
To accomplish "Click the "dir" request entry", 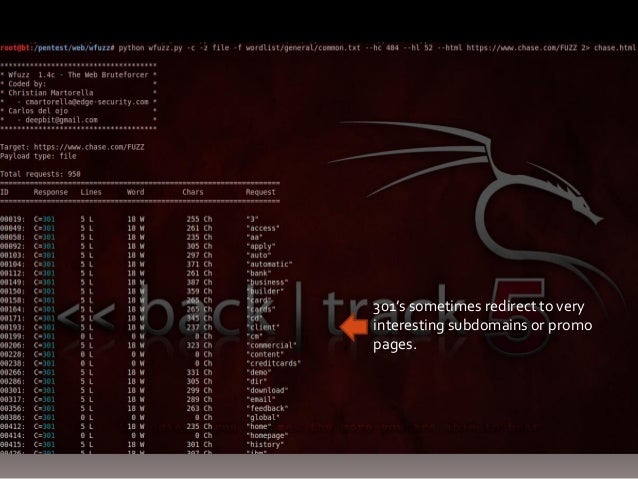I will pyautogui.click(x=256, y=381).
